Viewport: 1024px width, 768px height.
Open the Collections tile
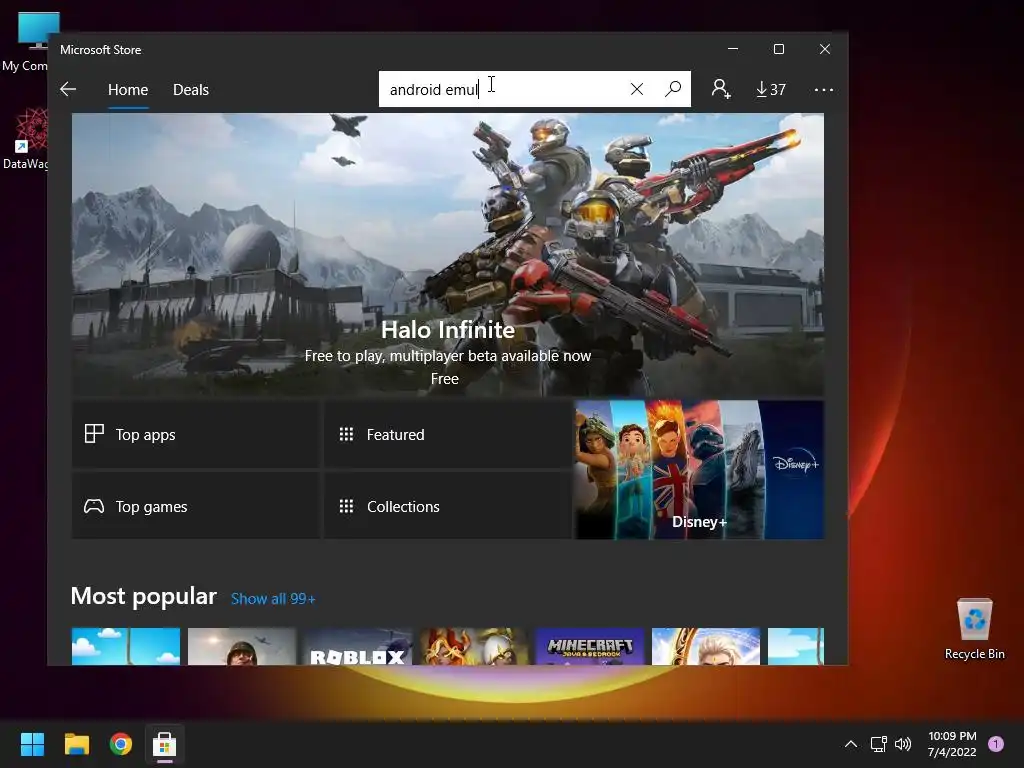448,506
